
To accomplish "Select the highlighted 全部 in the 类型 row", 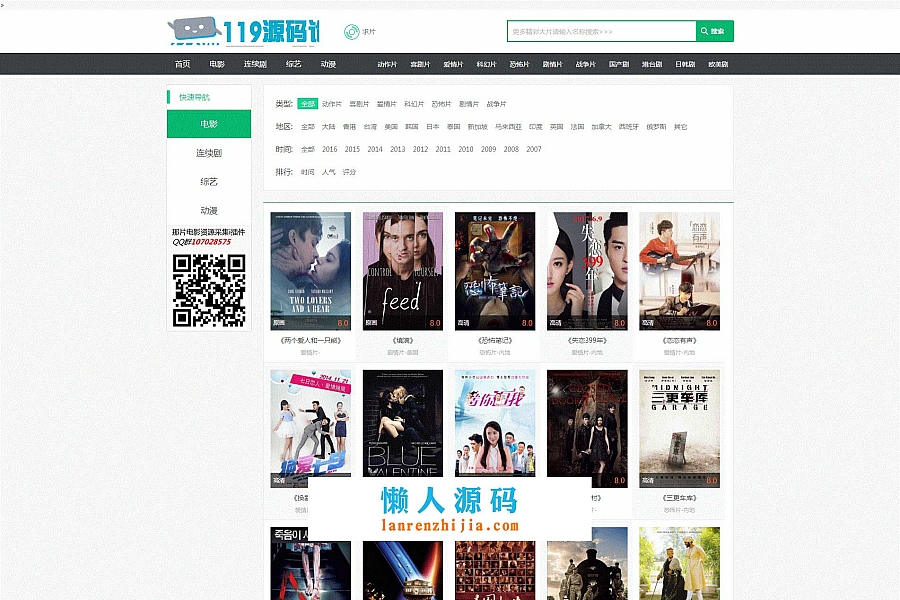I will 308,104.
